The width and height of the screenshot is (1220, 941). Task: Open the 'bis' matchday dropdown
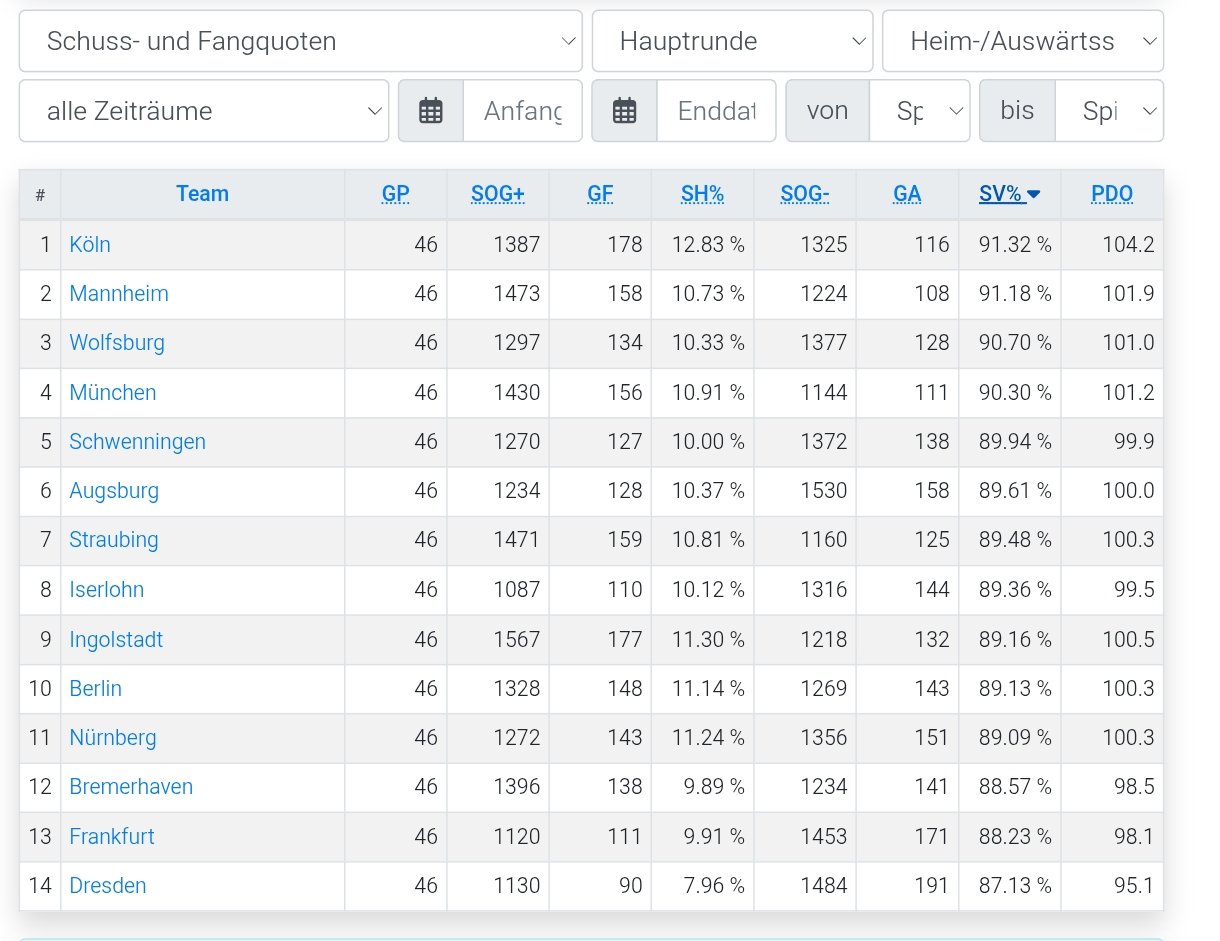(1108, 111)
